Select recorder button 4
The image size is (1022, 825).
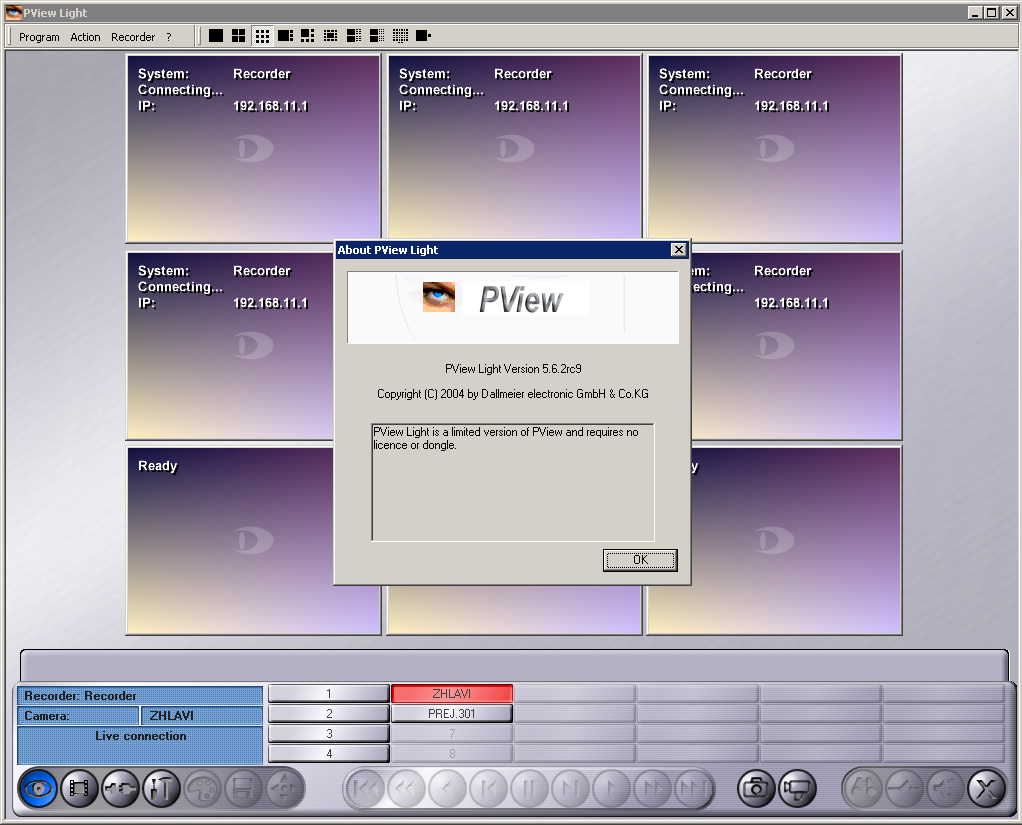click(x=329, y=753)
